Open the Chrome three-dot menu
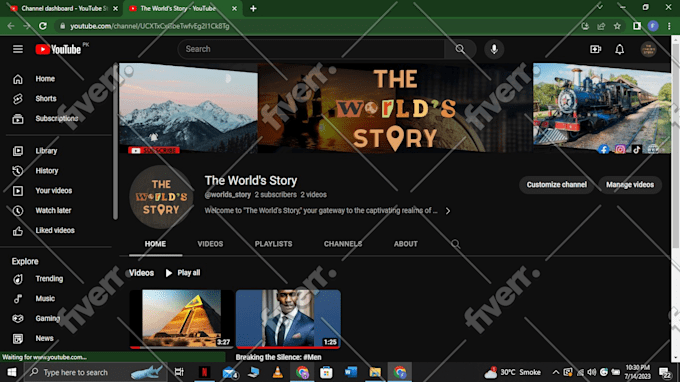The width and height of the screenshot is (680, 382). (669, 26)
